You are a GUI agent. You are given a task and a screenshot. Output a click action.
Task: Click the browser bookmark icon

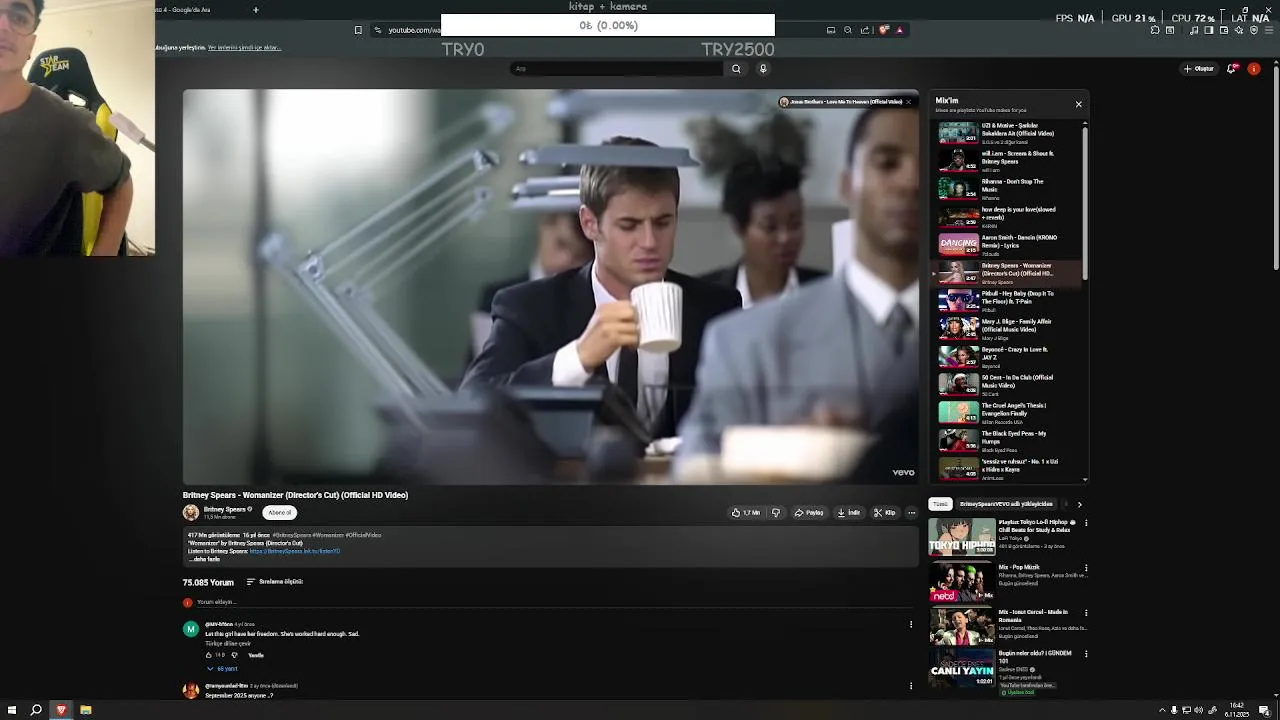point(358,30)
